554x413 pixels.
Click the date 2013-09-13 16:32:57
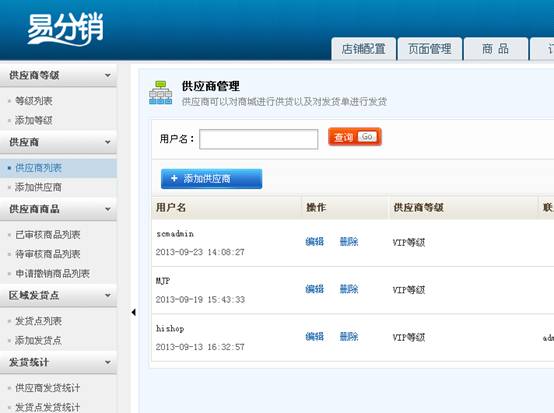(x=200, y=347)
